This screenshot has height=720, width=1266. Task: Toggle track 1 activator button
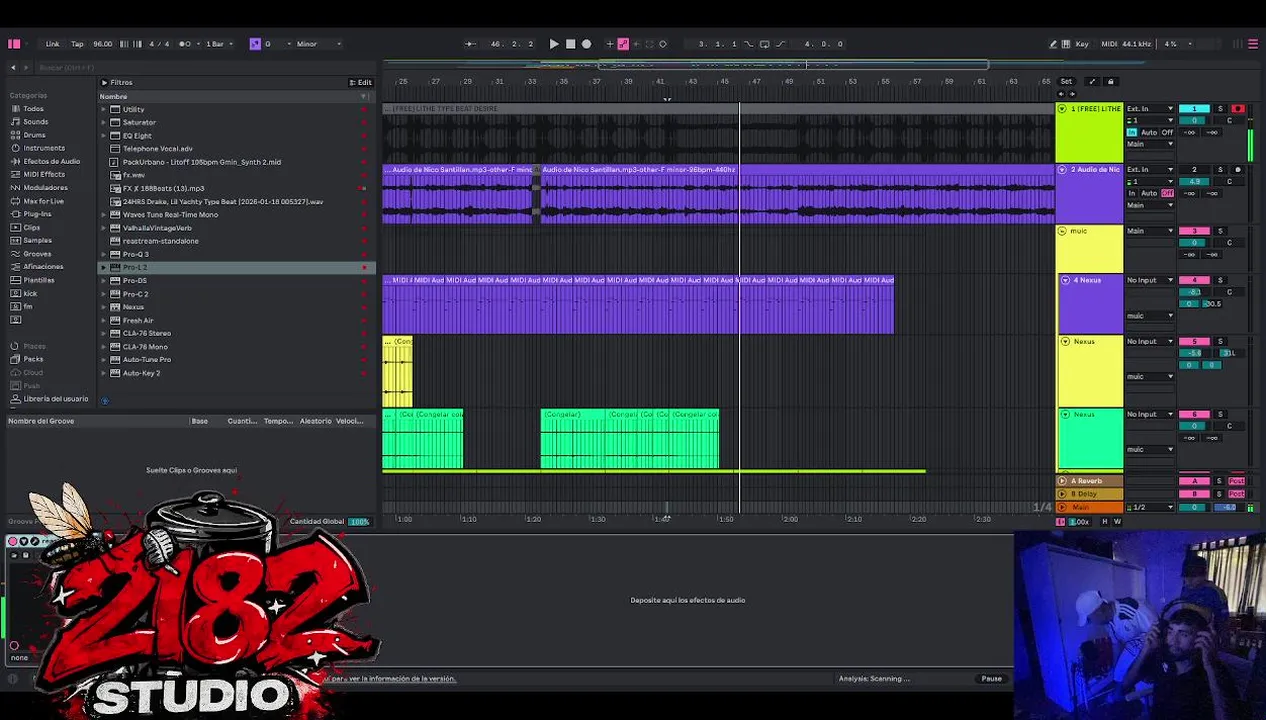[x=1194, y=109]
